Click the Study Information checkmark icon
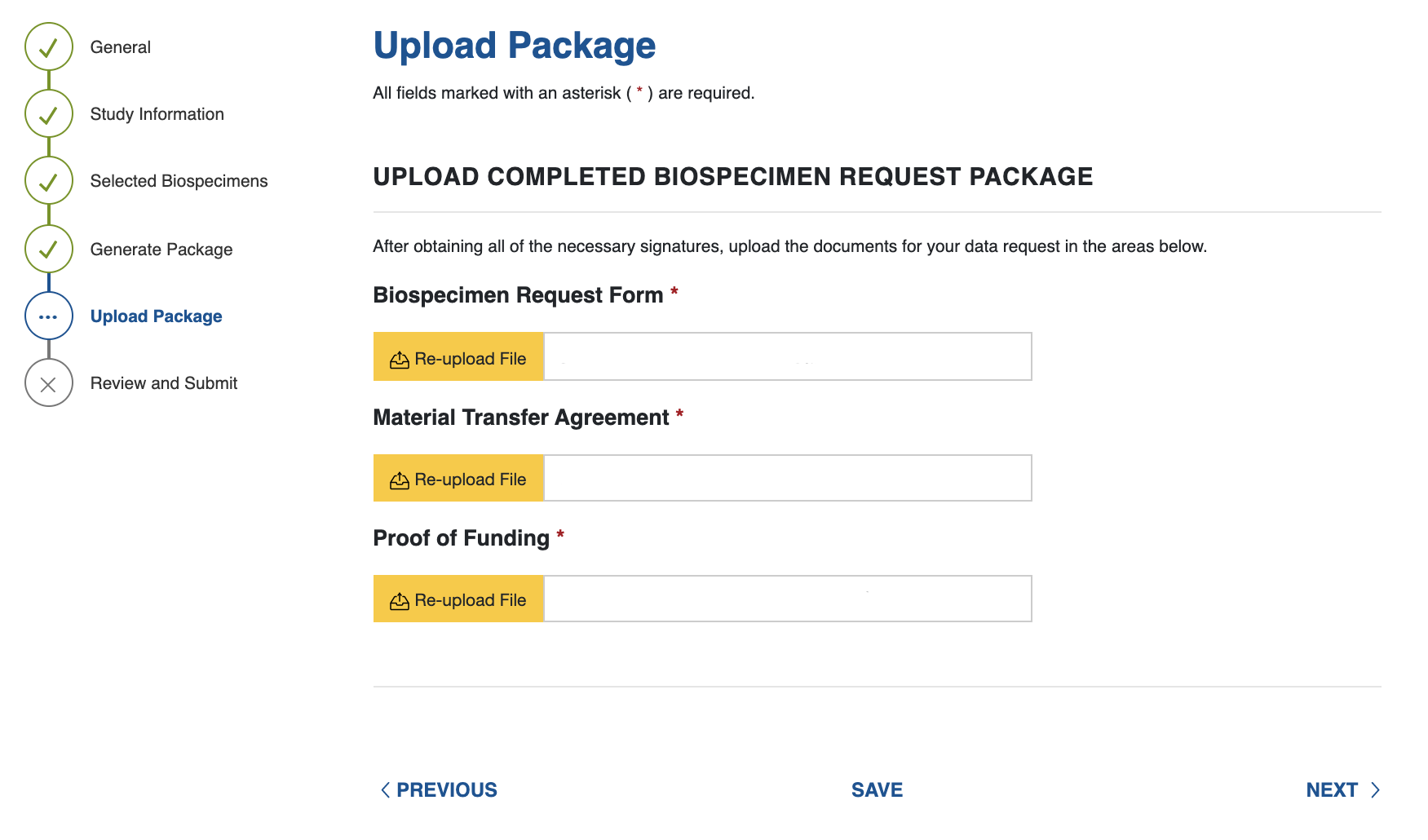 (49, 114)
